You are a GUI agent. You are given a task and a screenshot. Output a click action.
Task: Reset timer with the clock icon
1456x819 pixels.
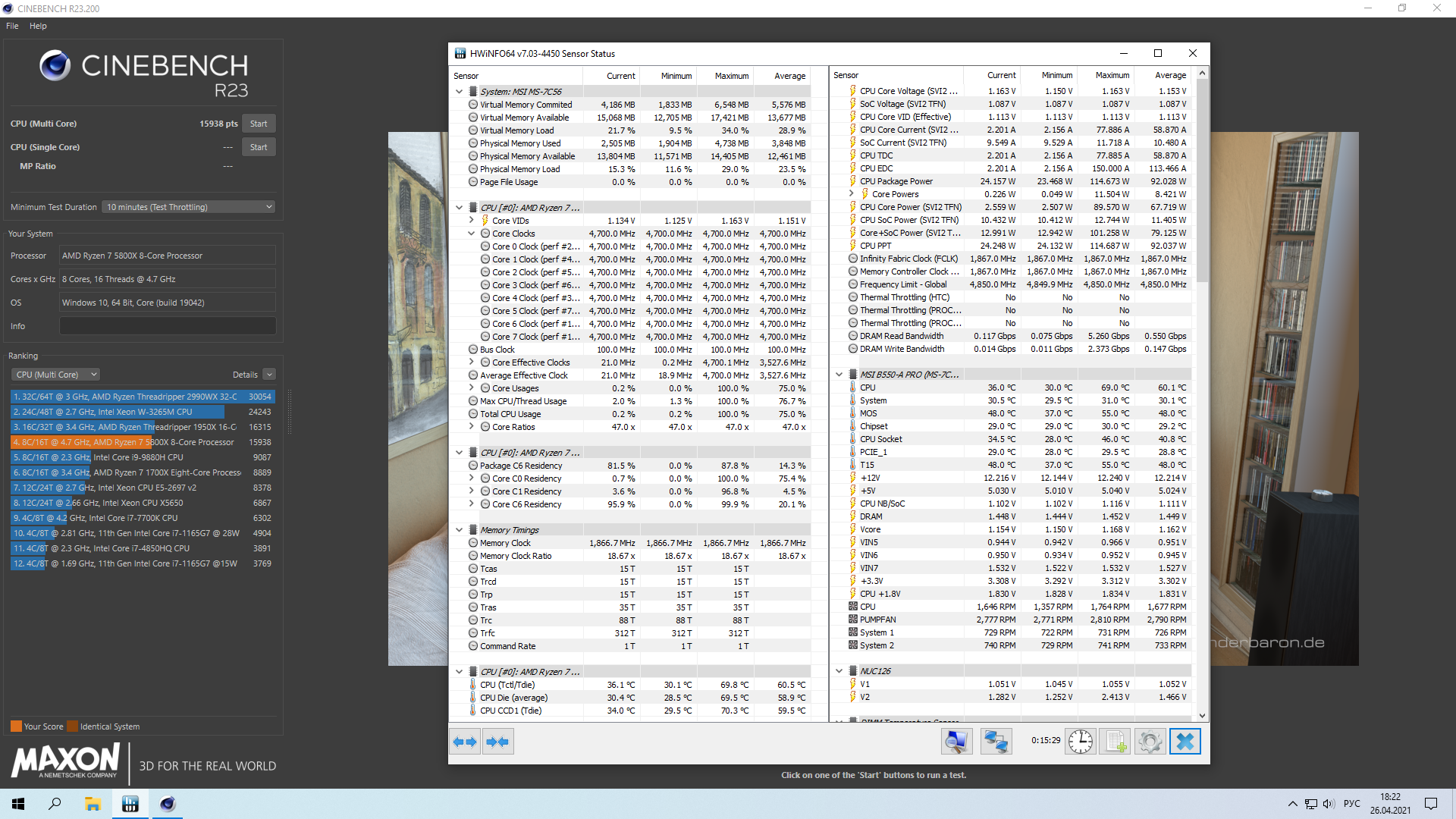point(1081,742)
